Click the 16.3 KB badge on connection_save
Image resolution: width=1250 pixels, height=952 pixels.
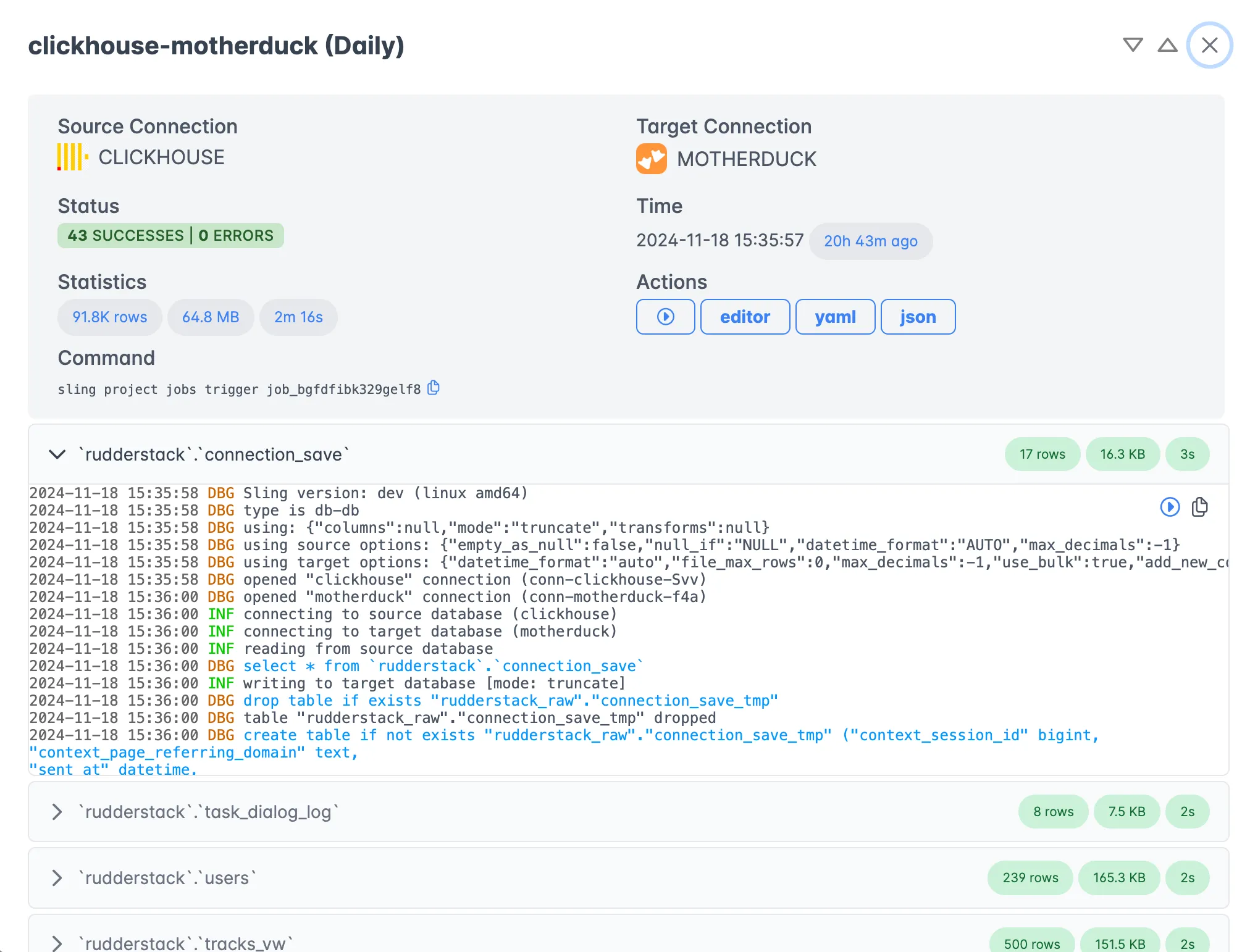1123,454
